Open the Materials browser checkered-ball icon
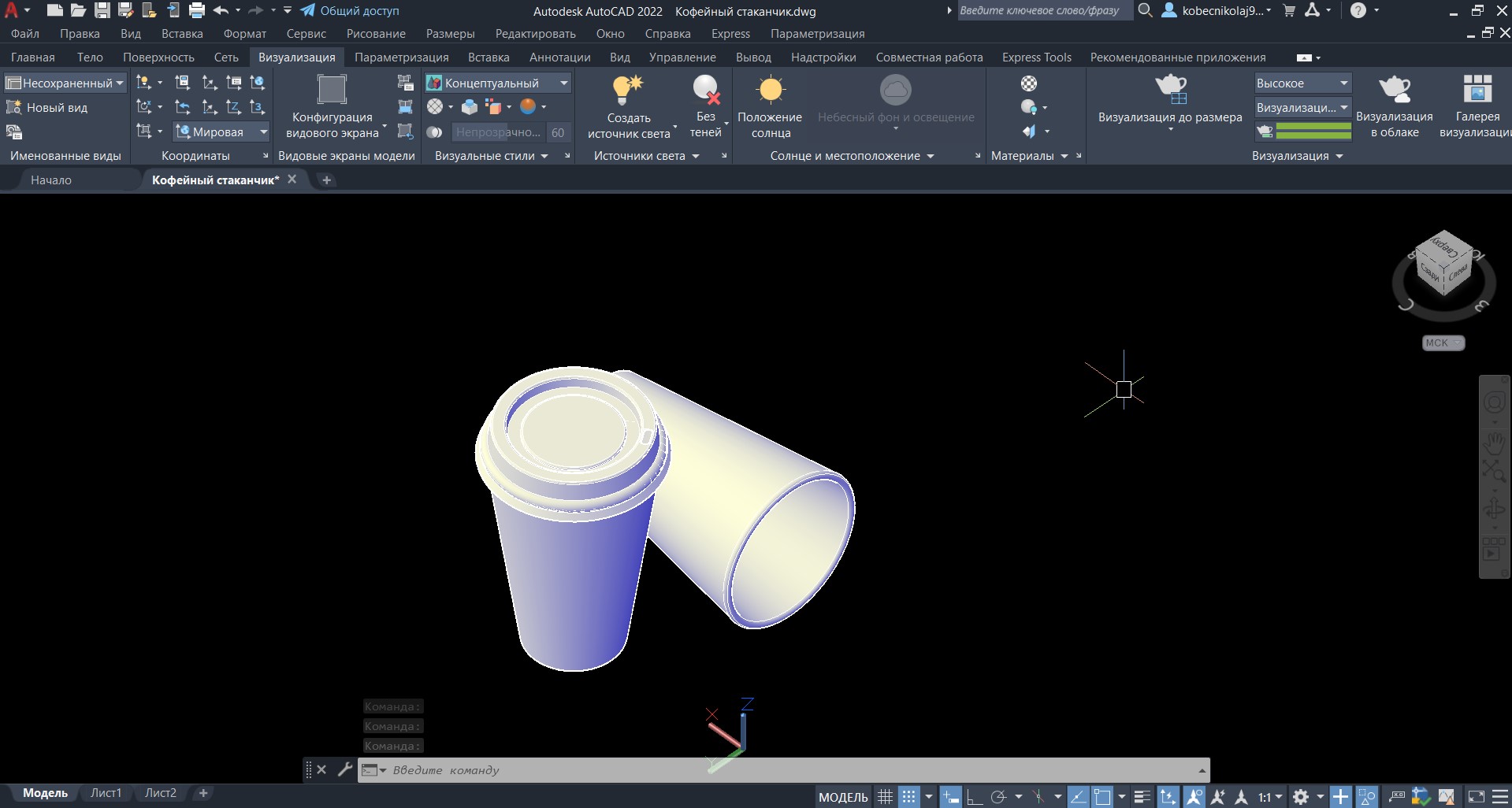Image resolution: width=1512 pixels, height=808 pixels. click(1029, 83)
